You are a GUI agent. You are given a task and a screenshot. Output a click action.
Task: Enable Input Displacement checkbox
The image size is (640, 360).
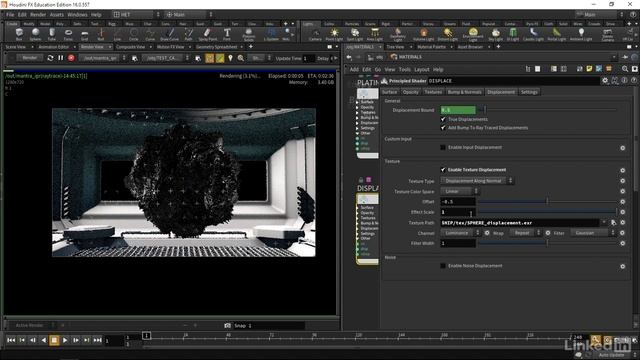tap(443, 147)
